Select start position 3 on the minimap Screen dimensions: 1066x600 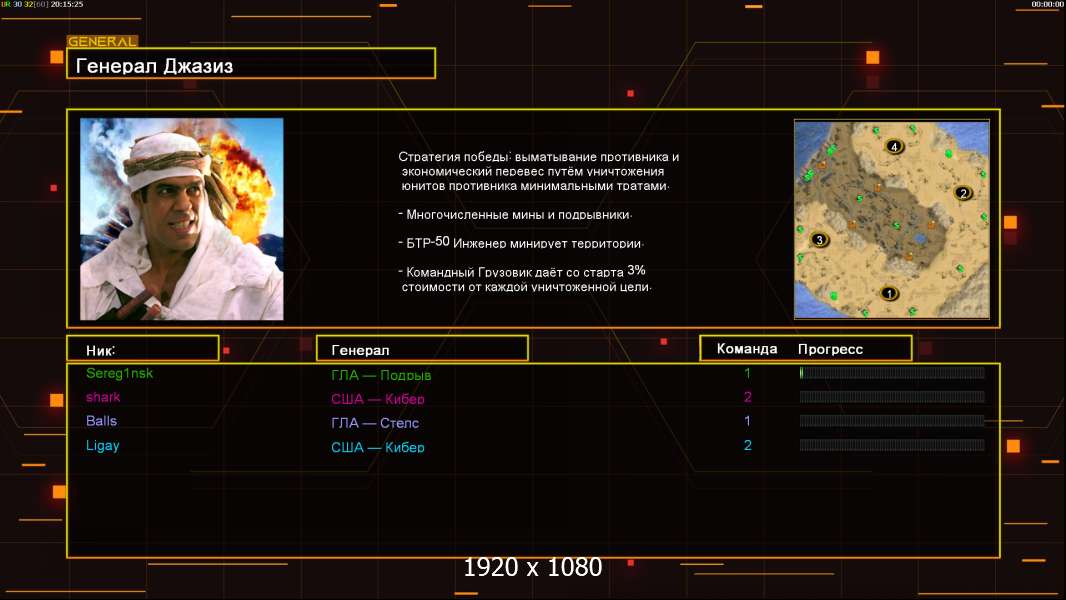(x=819, y=239)
